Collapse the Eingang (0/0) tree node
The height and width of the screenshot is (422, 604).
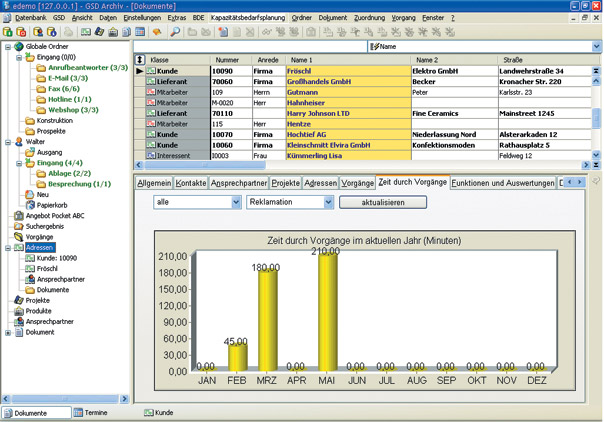coord(19,58)
